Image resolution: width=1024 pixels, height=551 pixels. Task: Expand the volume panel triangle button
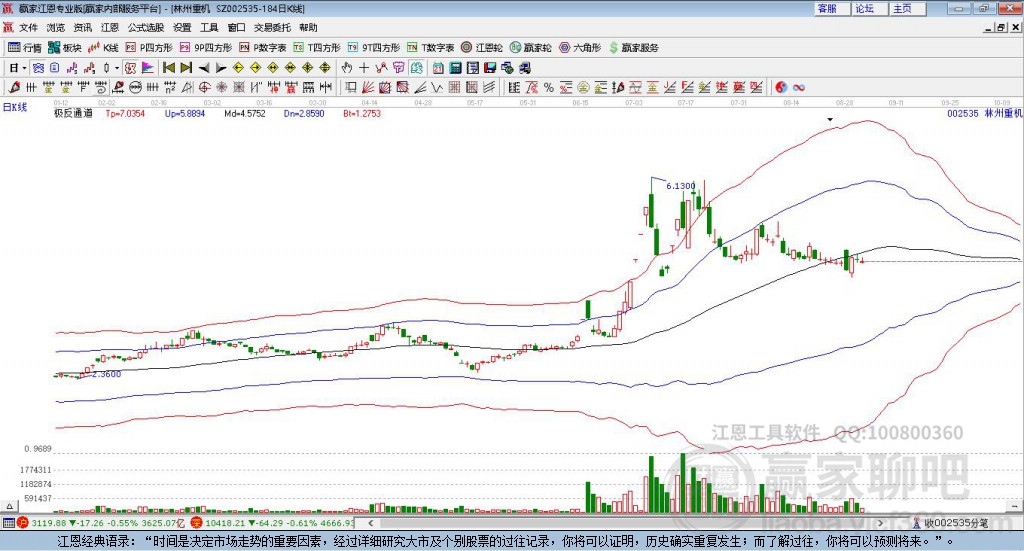click(x=9, y=506)
